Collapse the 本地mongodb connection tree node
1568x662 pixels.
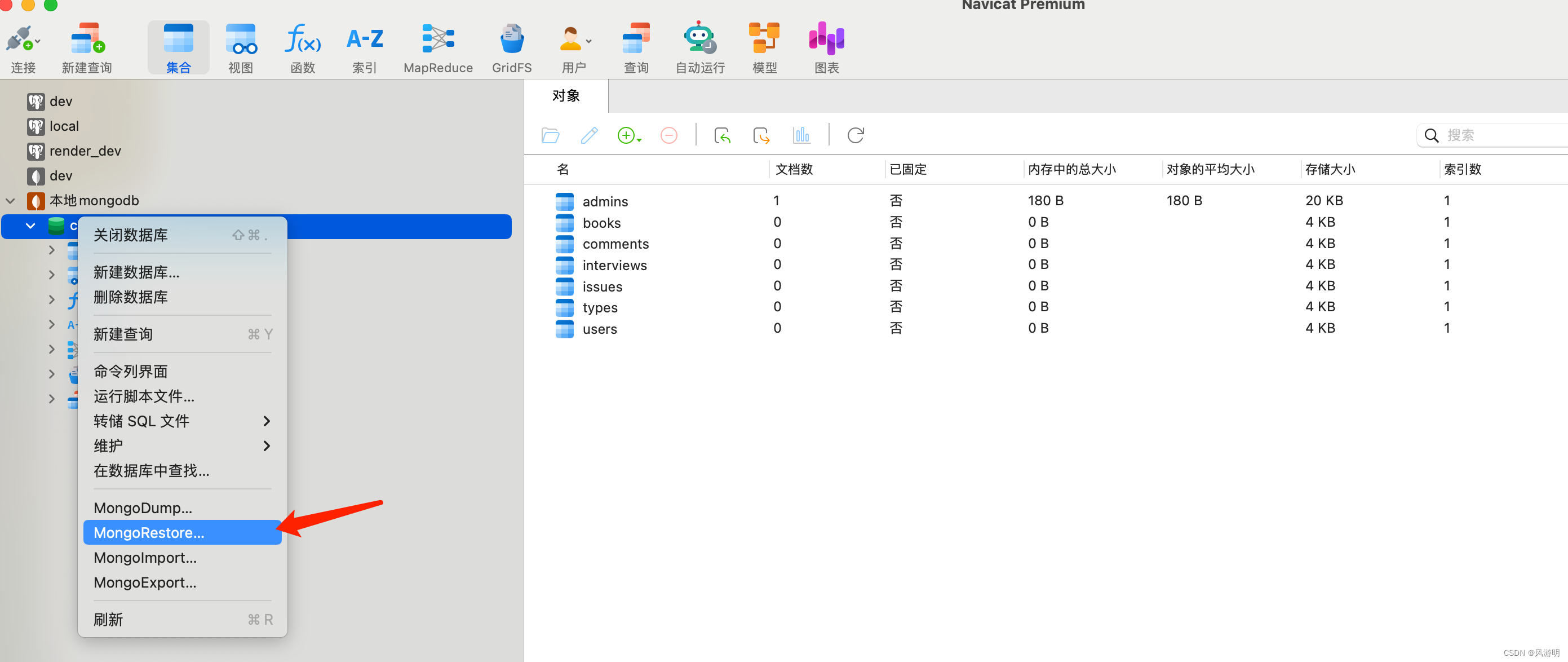(x=10, y=200)
